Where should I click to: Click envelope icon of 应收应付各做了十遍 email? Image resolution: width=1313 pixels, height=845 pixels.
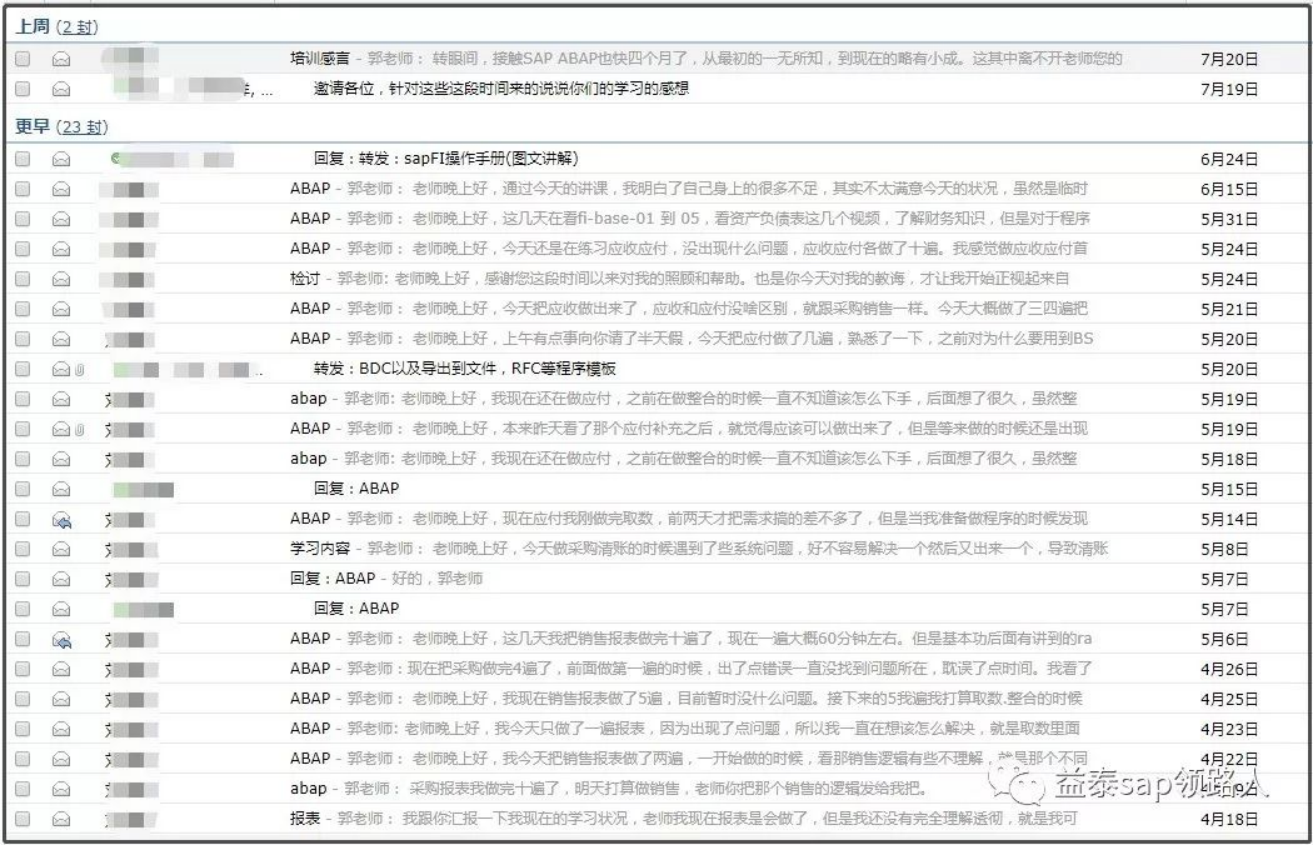click(61, 249)
